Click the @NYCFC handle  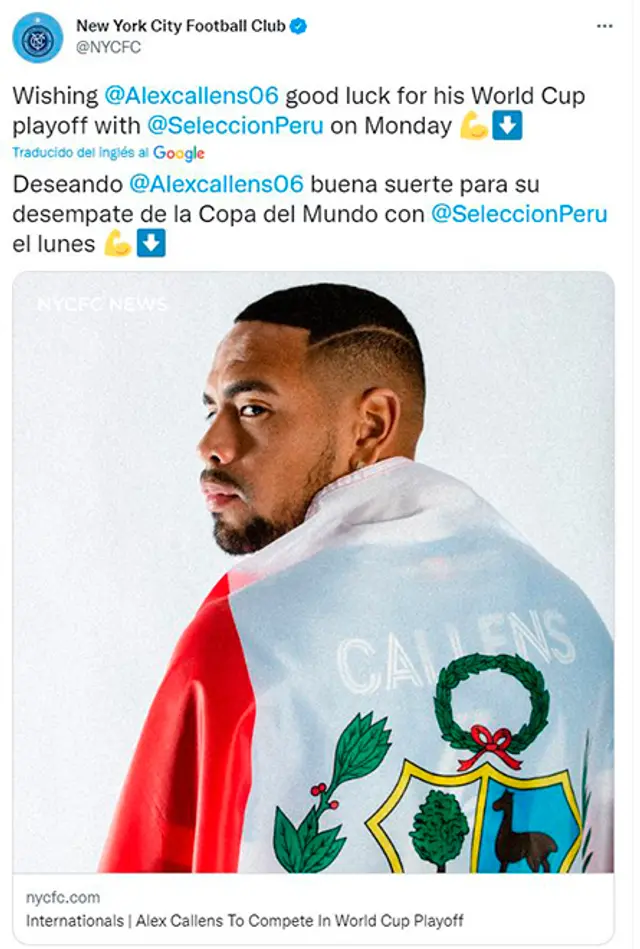tap(108, 47)
